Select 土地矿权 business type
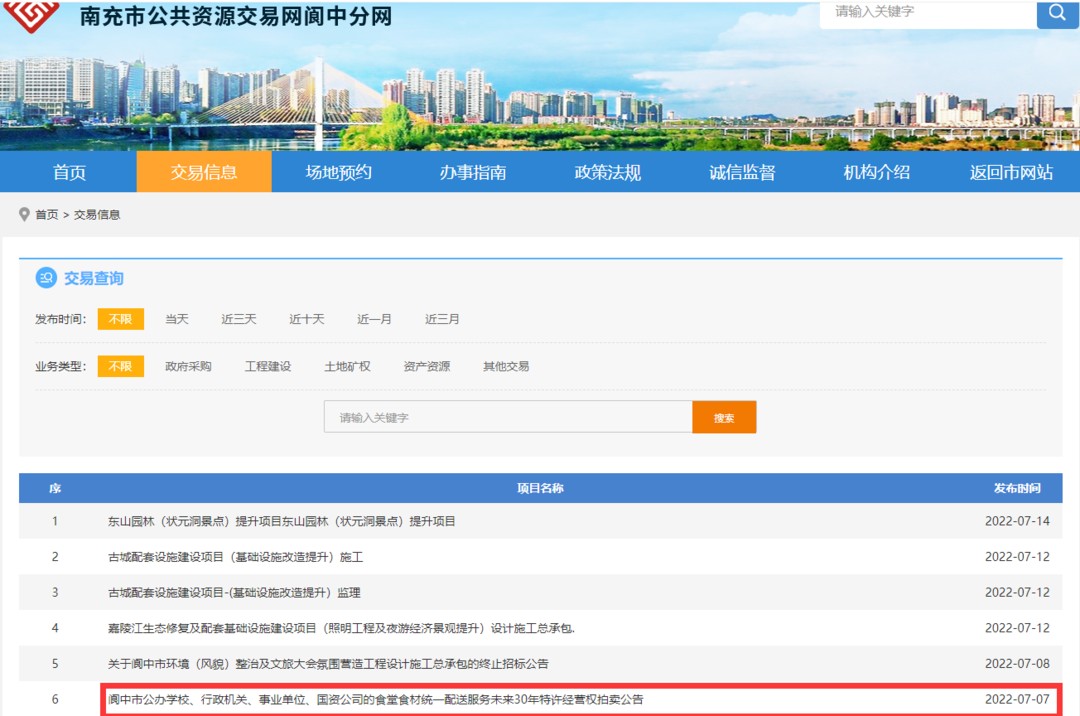Screen dimensions: 1080x716 347,366
